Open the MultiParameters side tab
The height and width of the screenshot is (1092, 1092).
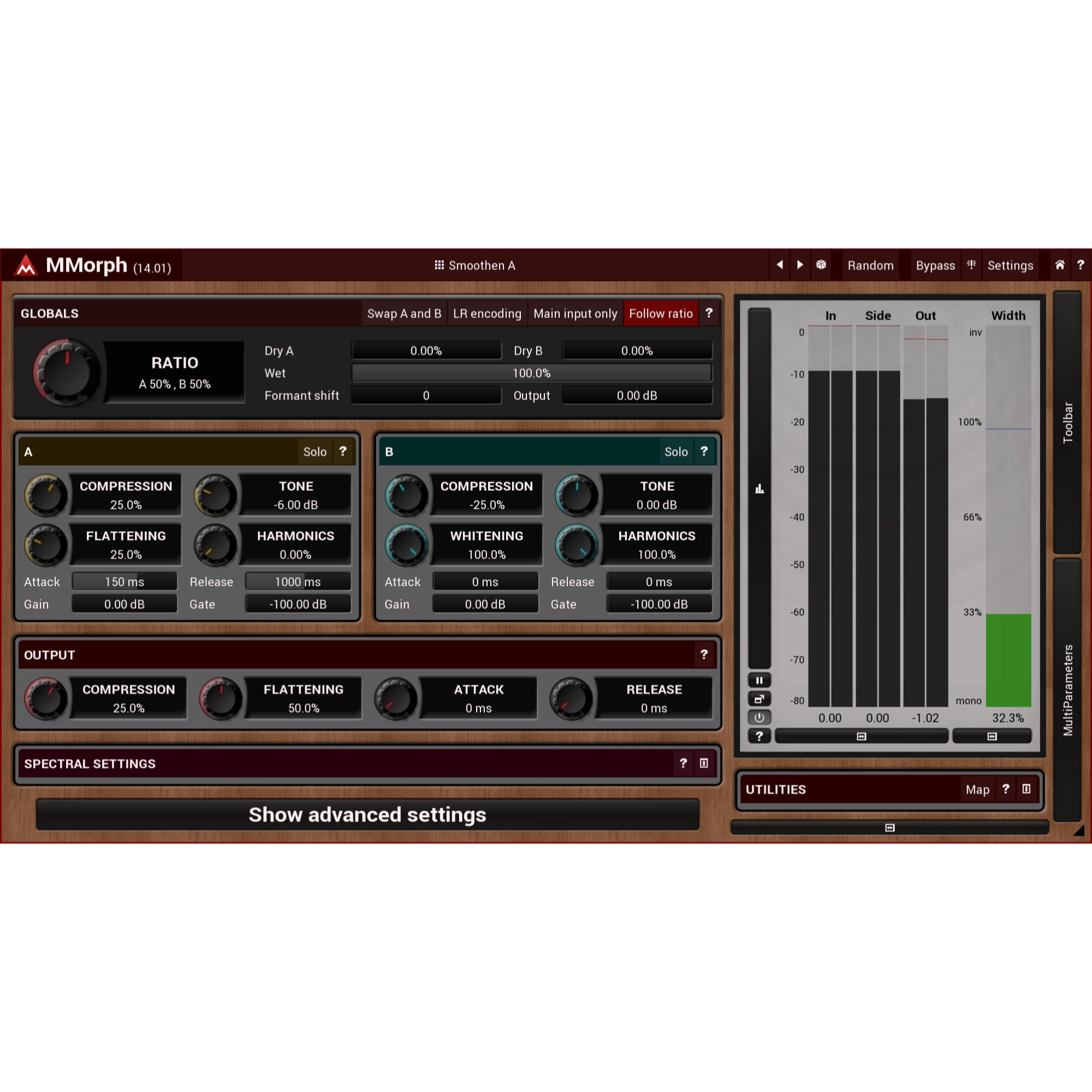[x=1067, y=690]
